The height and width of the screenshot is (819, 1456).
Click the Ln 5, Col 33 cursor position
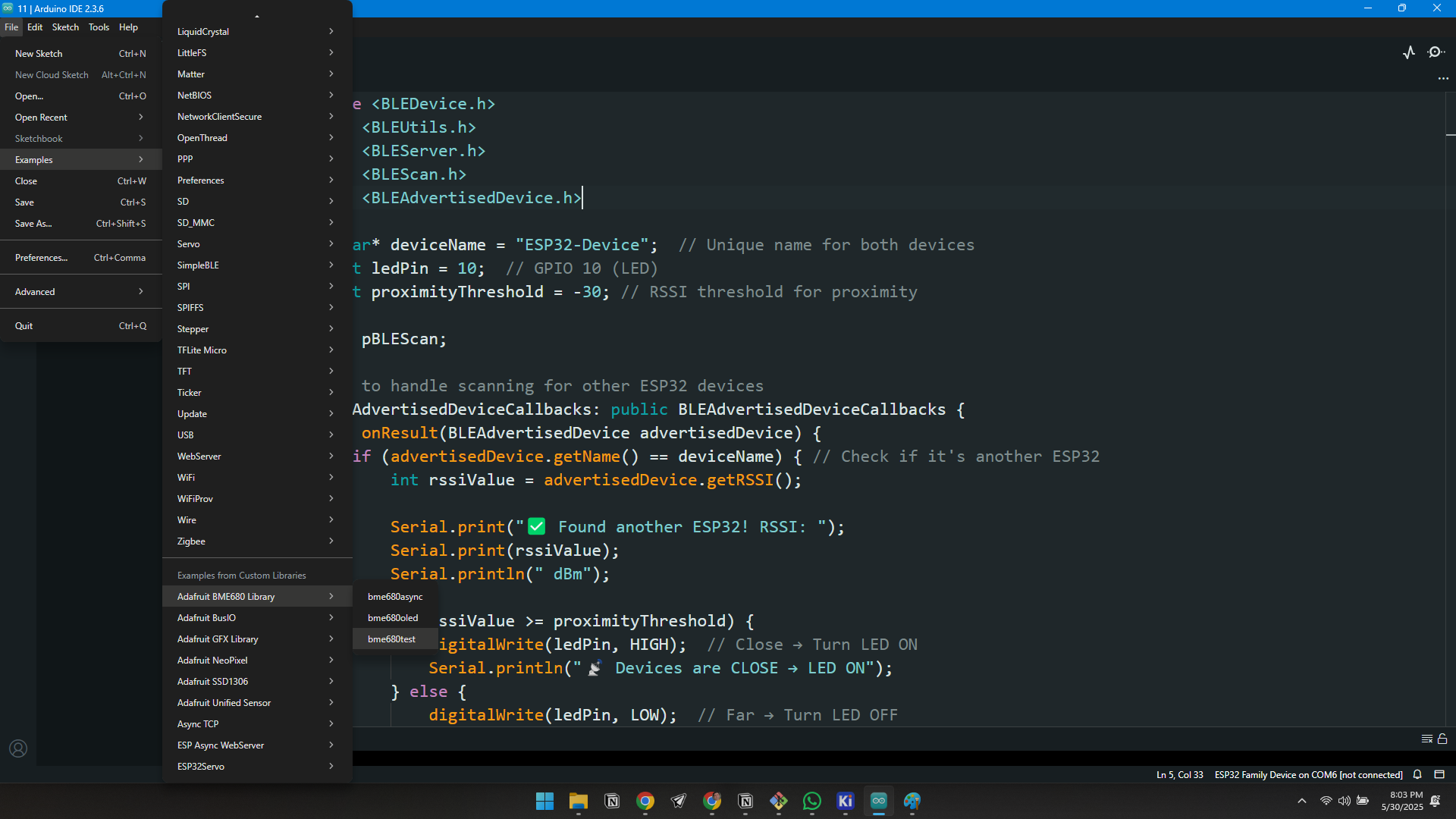point(1179,774)
